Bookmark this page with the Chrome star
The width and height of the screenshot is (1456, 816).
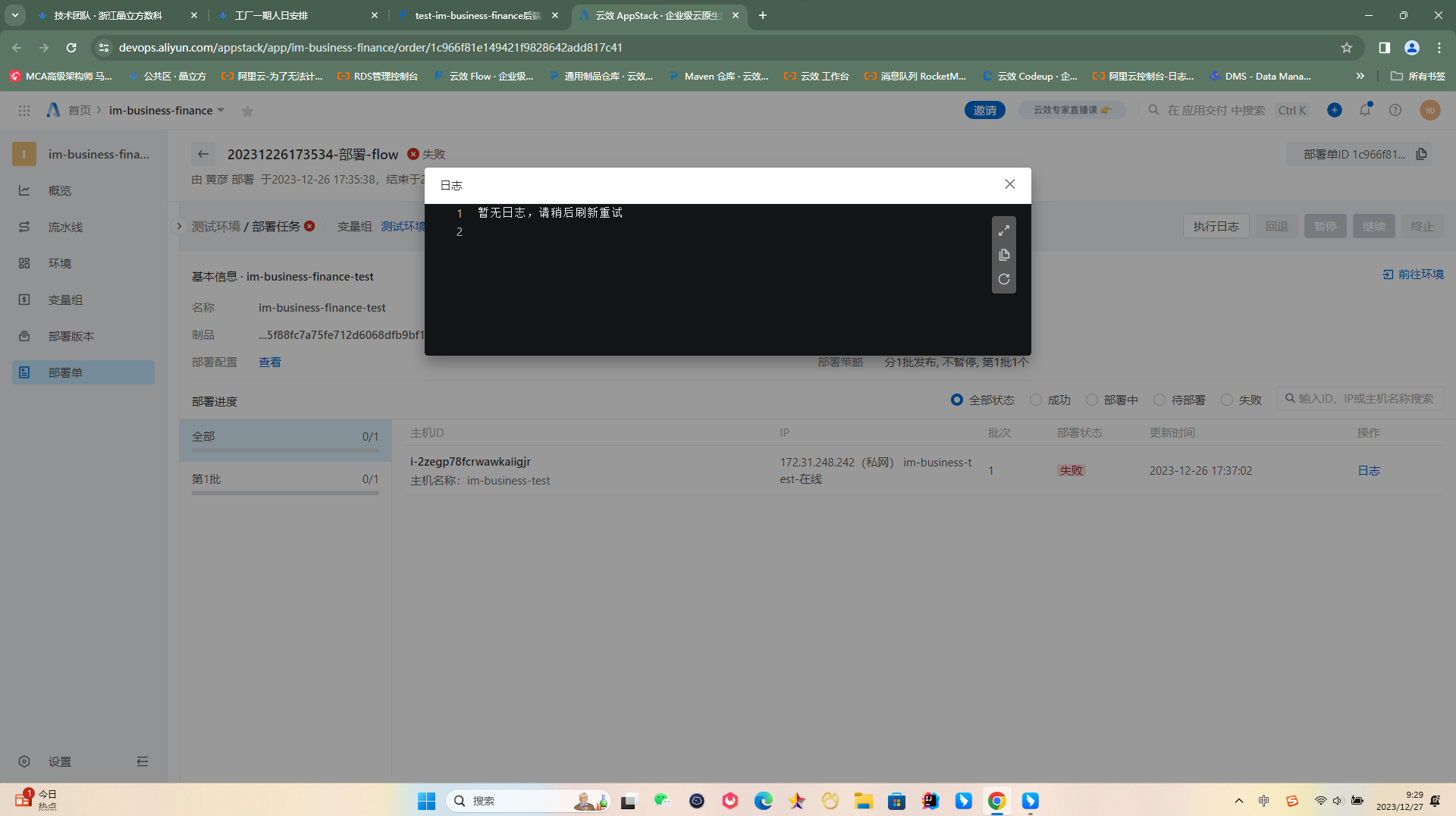coord(1347,47)
